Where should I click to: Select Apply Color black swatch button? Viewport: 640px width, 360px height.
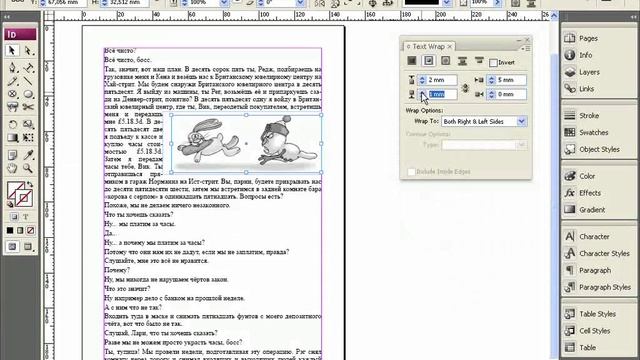pyautogui.click(x=10, y=231)
